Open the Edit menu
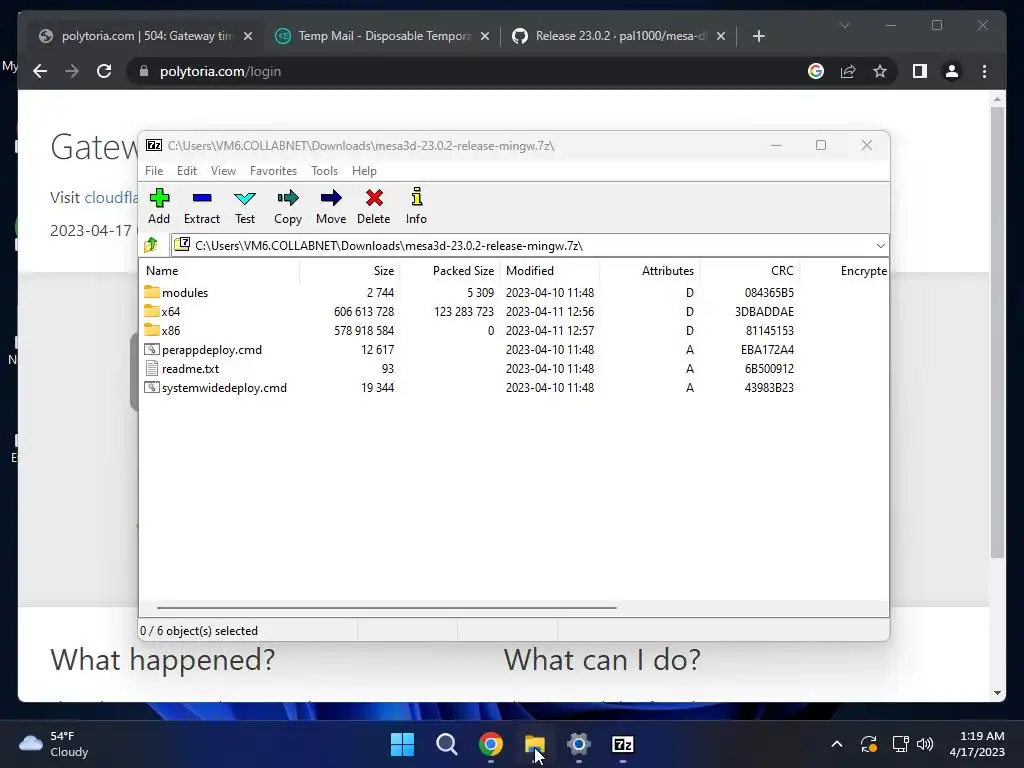Viewport: 1024px width, 768px height. 187,170
